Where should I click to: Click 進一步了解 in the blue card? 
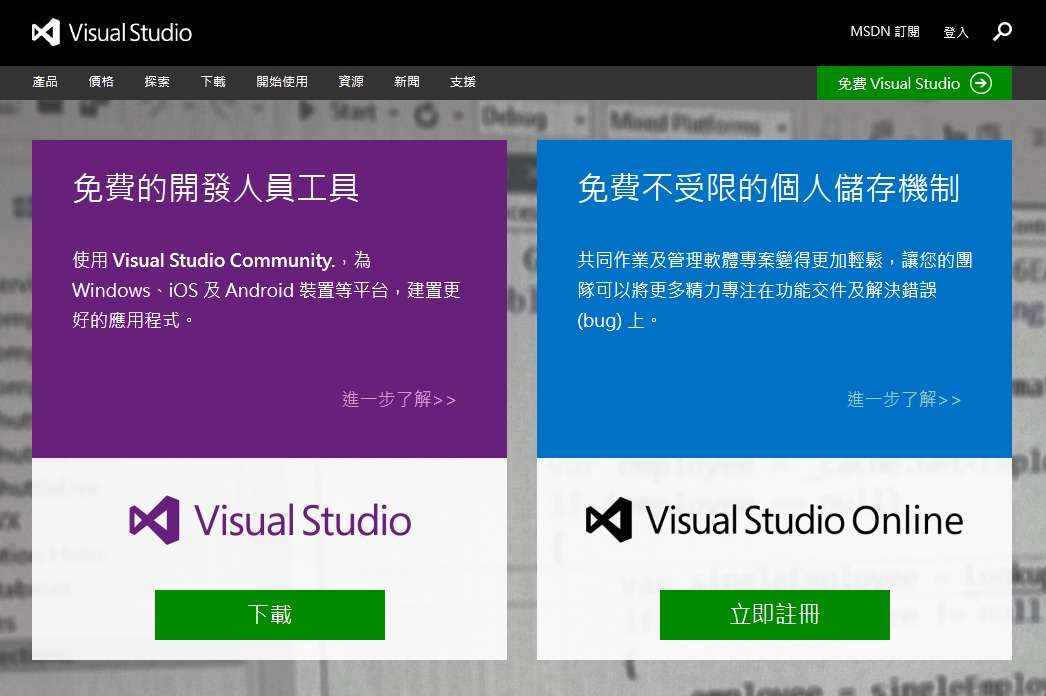pos(904,400)
